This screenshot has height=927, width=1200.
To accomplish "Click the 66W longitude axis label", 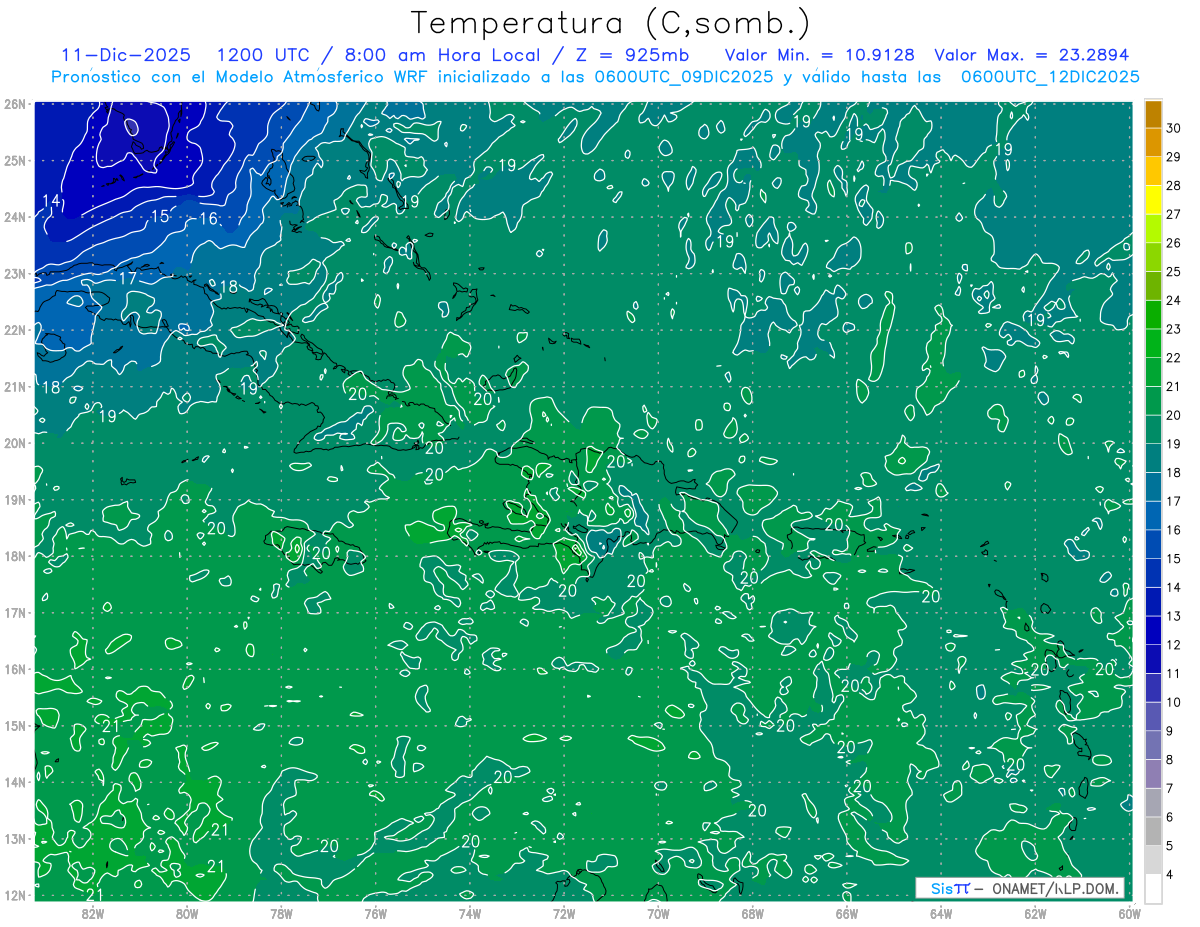I will (x=846, y=912).
